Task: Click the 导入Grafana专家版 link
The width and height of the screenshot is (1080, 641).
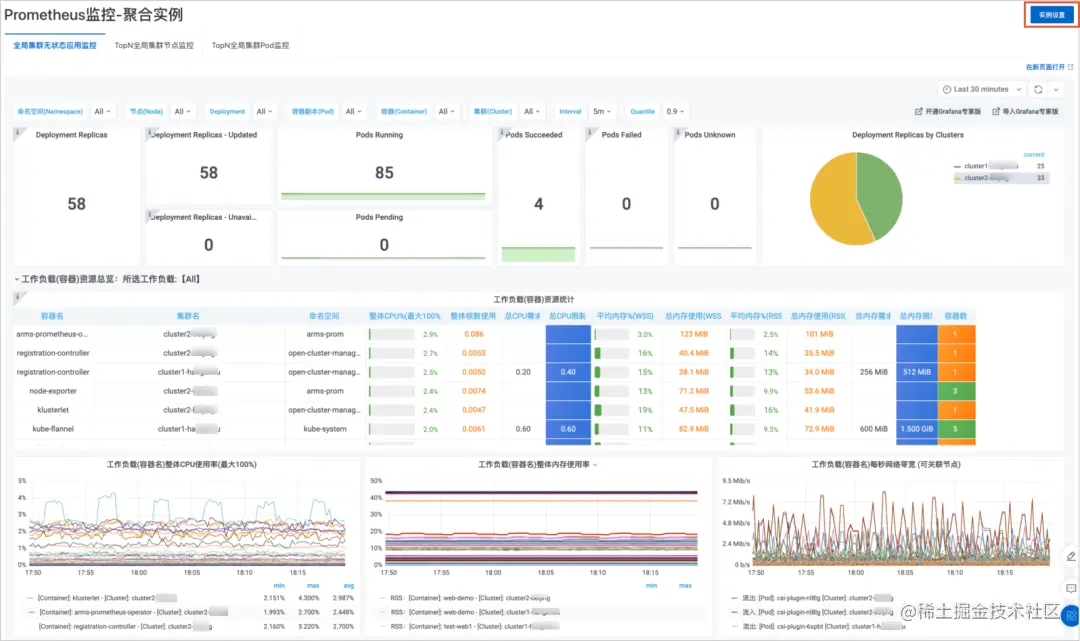Action: click(x=1025, y=112)
